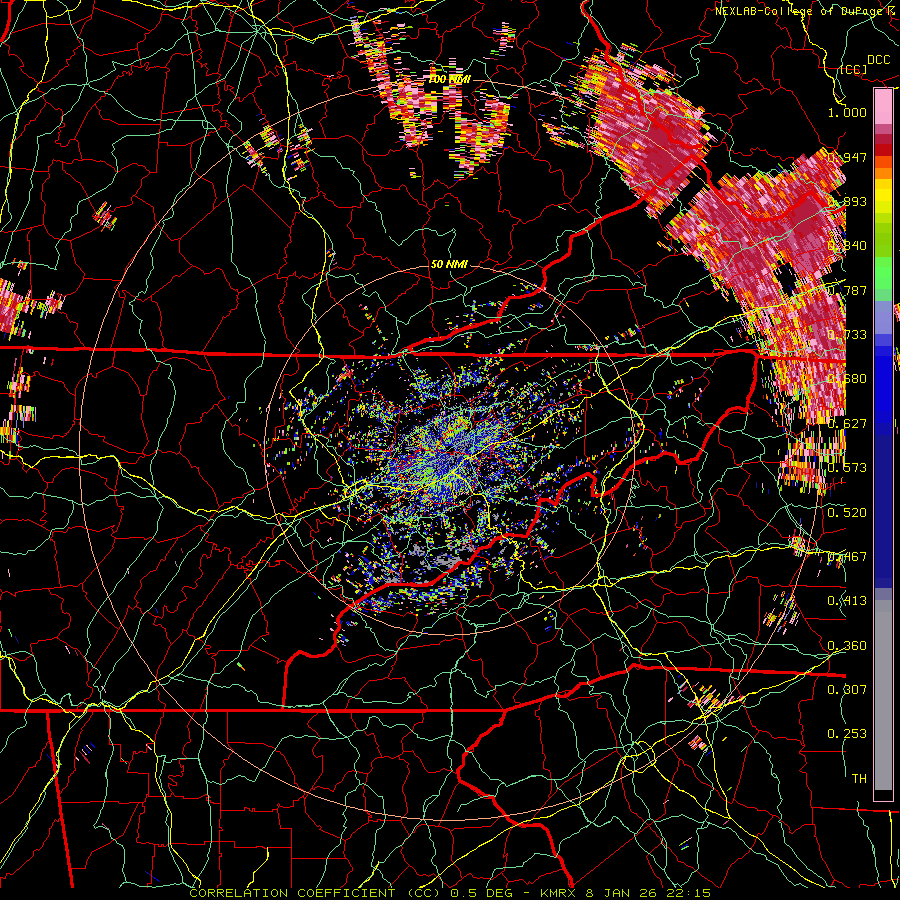
Task: Select the 0.520 scale value
Action: 847,512
